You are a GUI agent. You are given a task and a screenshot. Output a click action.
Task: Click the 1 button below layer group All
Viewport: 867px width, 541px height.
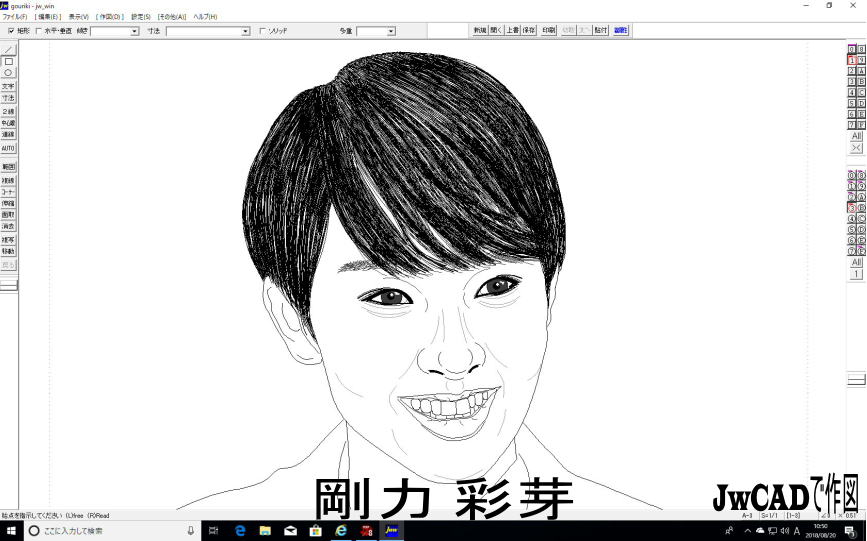point(856,274)
